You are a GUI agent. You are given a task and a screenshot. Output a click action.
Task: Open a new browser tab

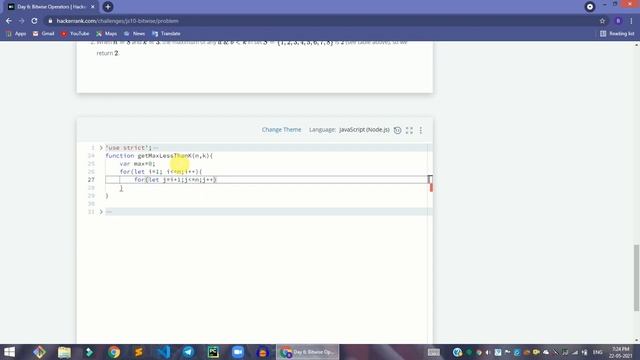point(108,7)
